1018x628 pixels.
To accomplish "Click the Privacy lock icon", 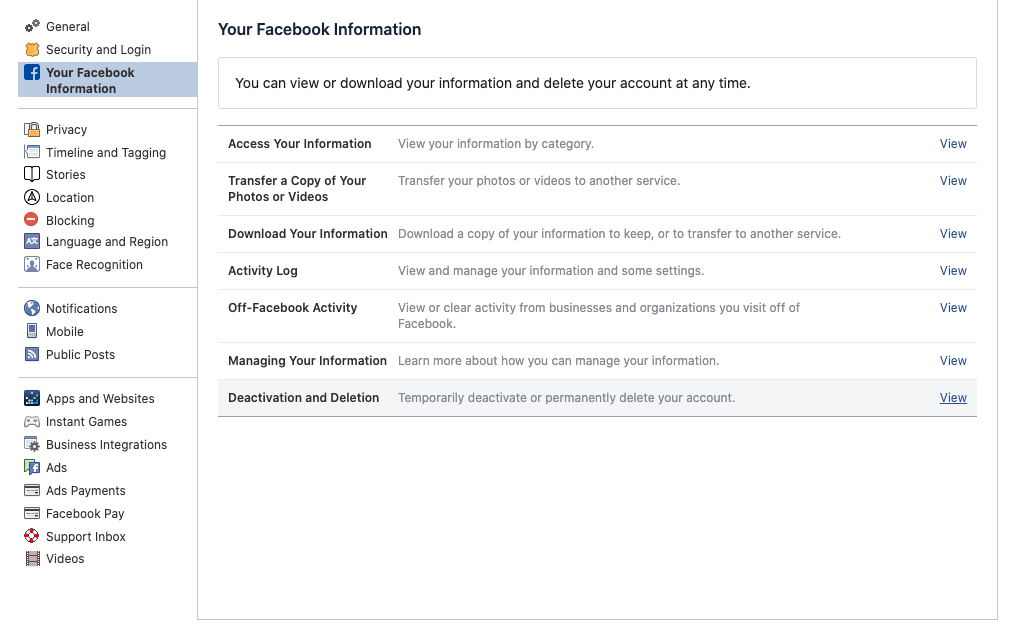I will point(32,129).
